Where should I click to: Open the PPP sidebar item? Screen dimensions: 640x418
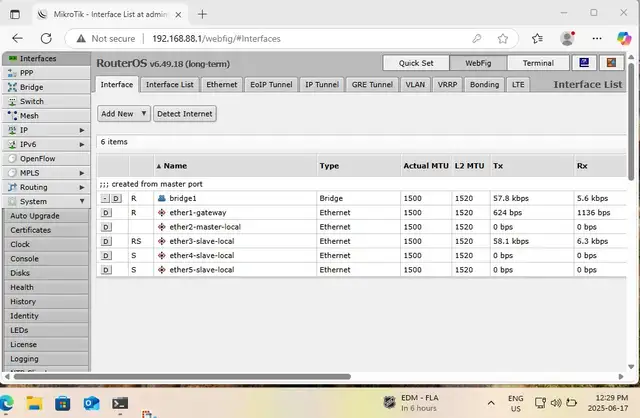[46, 73]
